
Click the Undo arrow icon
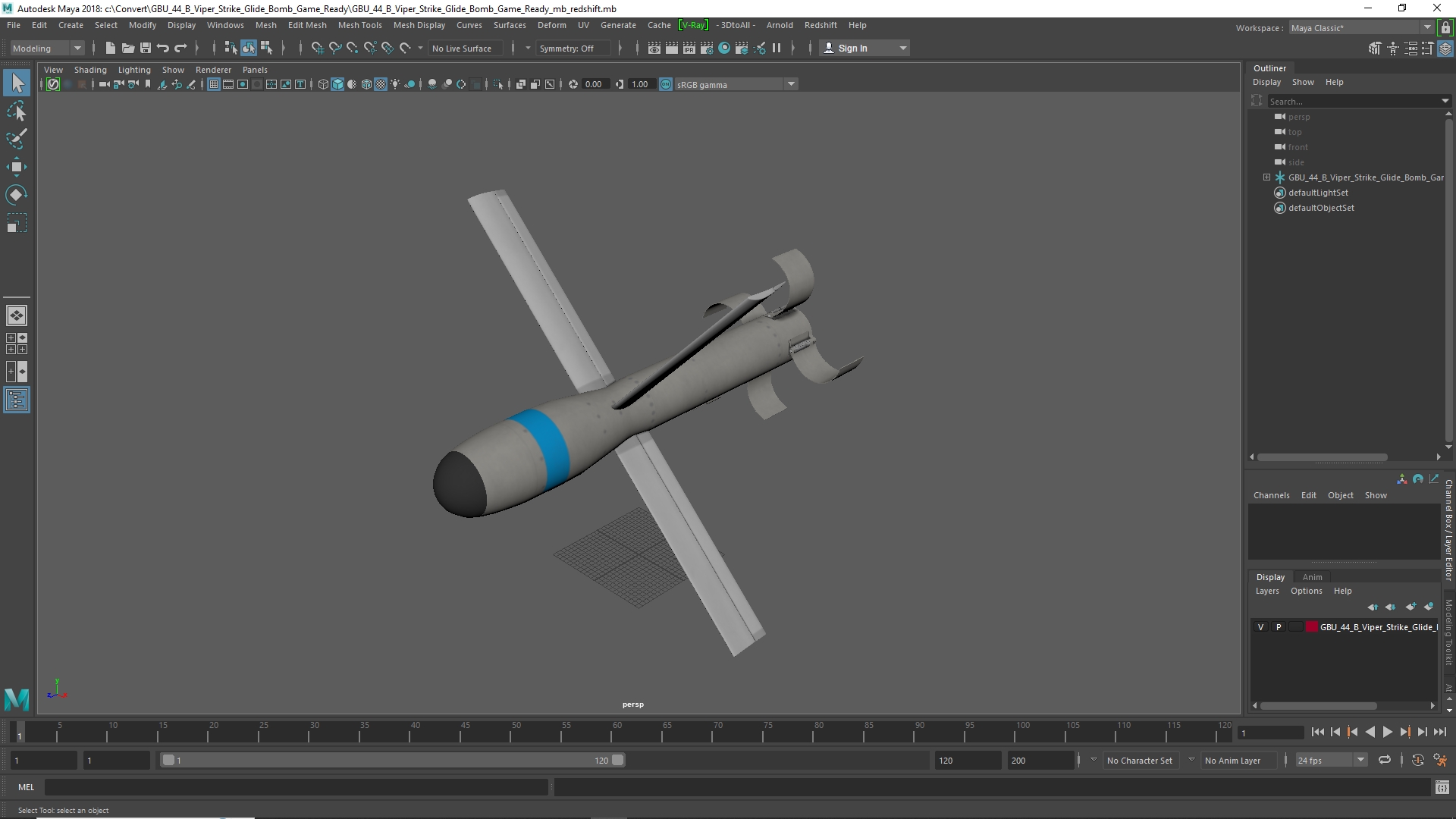pyautogui.click(x=163, y=48)
